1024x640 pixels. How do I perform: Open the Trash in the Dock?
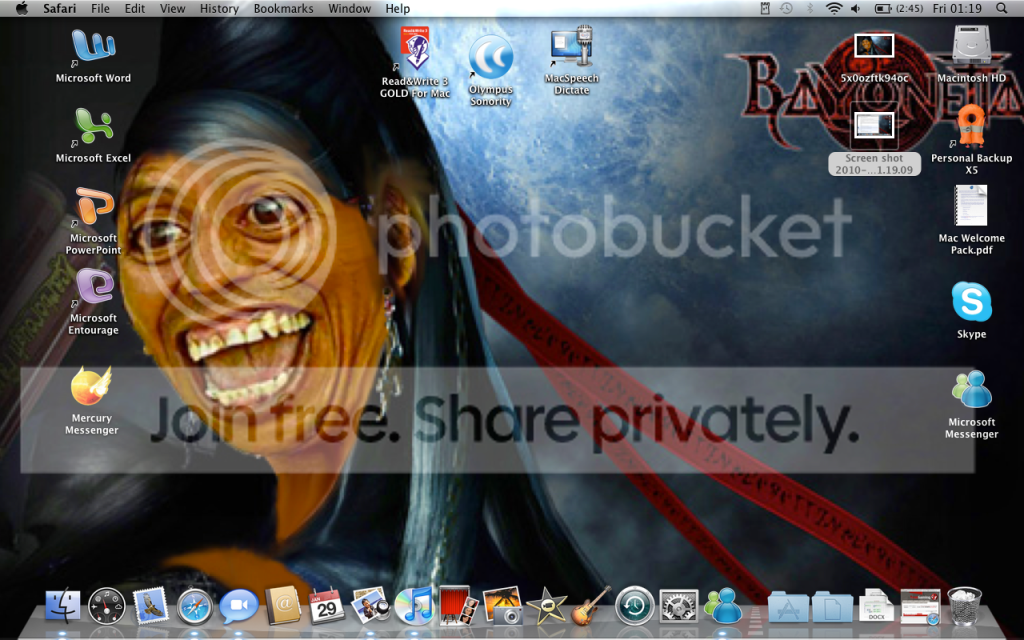pyautogui.click(x=965, y=606)
